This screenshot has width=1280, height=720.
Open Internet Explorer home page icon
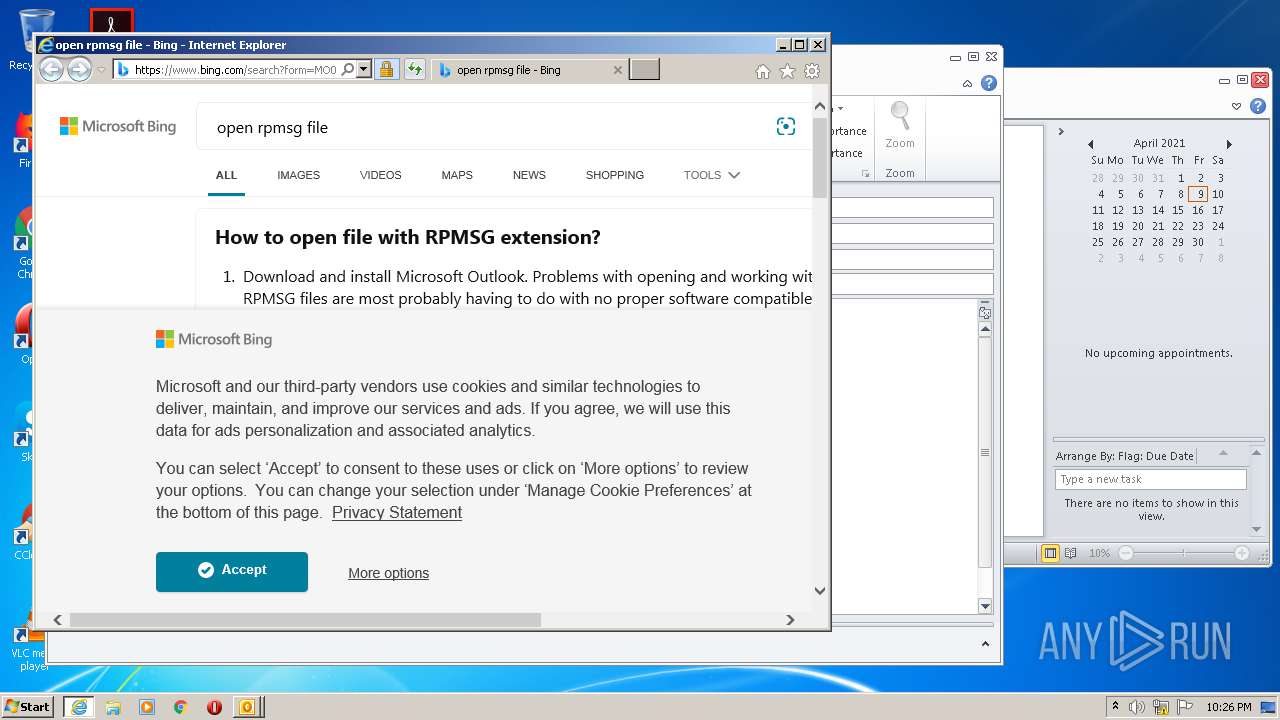pos(763,71)
